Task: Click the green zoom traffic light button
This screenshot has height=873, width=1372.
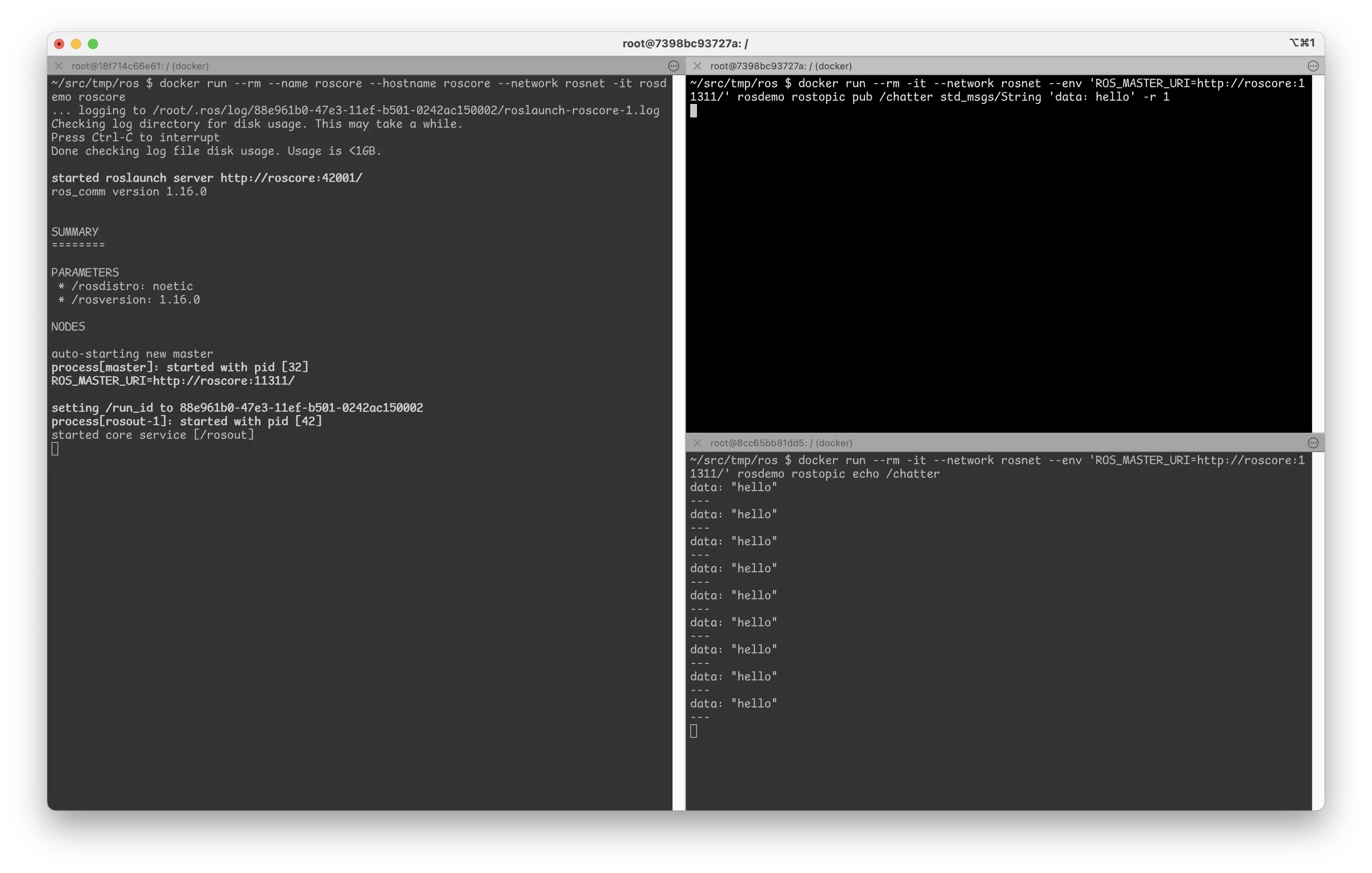Action: [x=93, y=43]
